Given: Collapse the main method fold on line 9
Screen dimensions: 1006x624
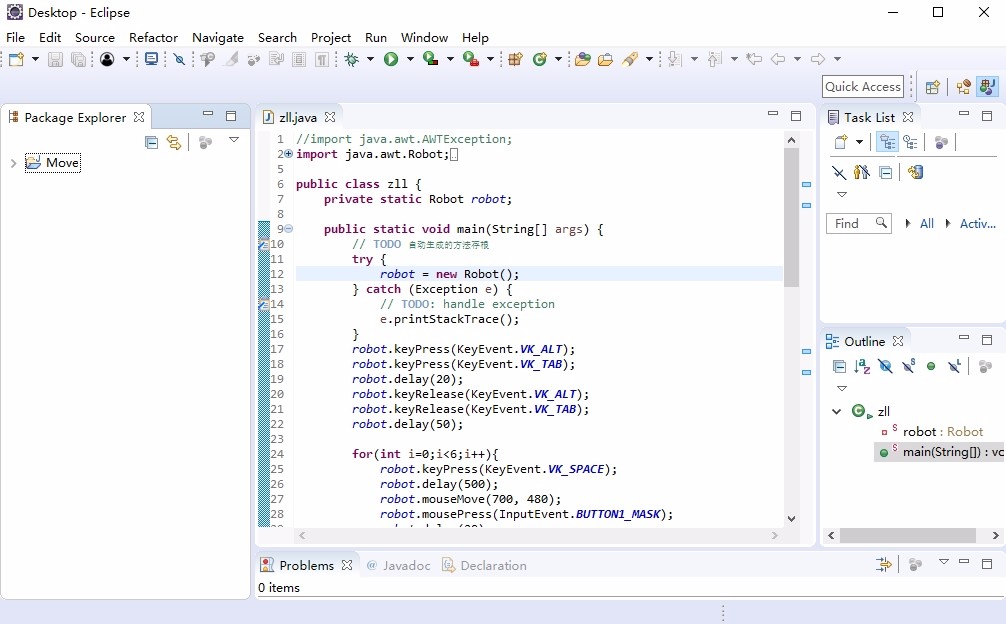Looking at the screenshot, I should coord(289,229).
